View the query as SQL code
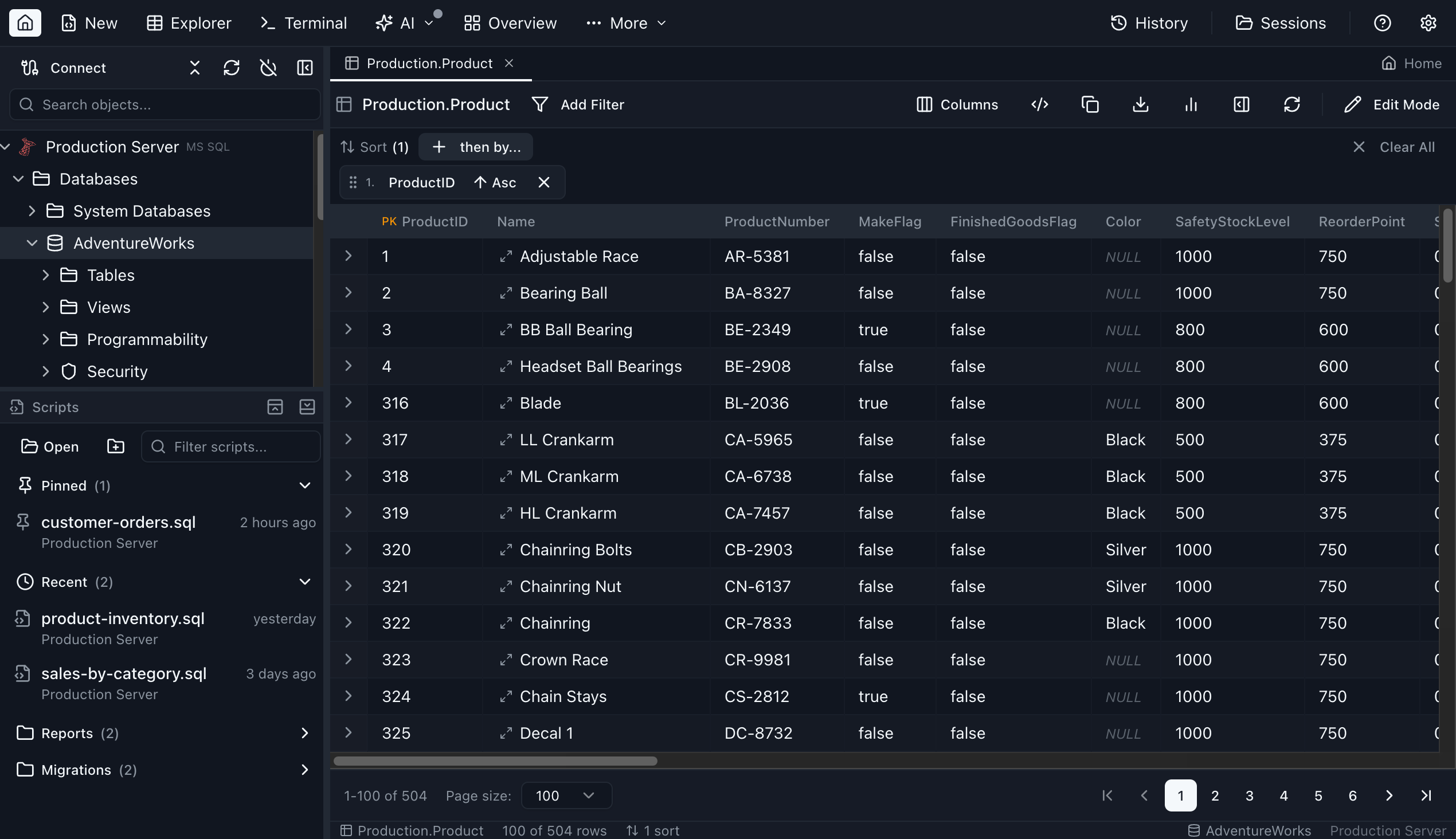The height and width of the screenshot is (839, 1456). (x=1040, y=104)
